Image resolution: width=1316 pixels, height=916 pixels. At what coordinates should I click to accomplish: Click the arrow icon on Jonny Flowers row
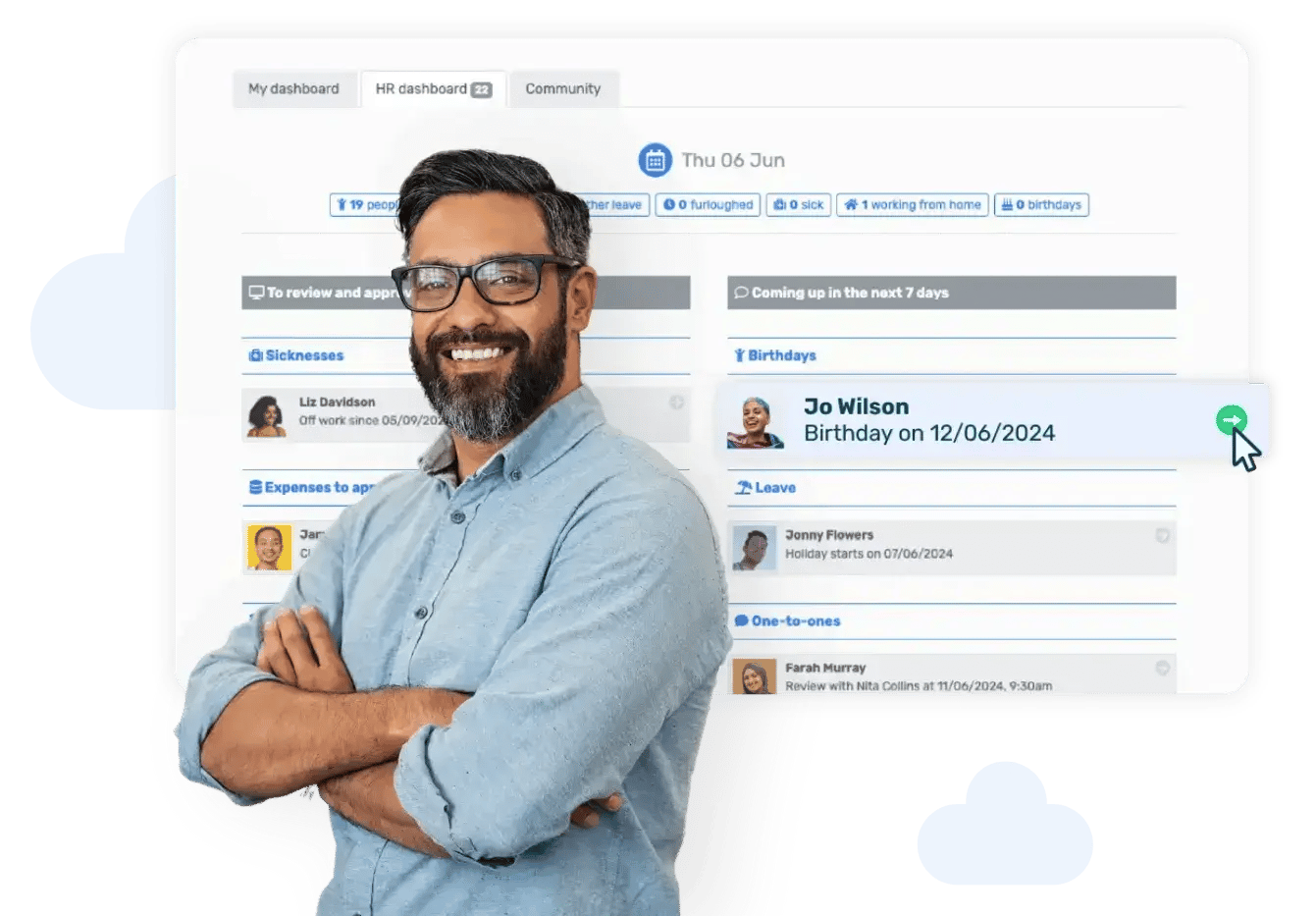(1162, 535)
